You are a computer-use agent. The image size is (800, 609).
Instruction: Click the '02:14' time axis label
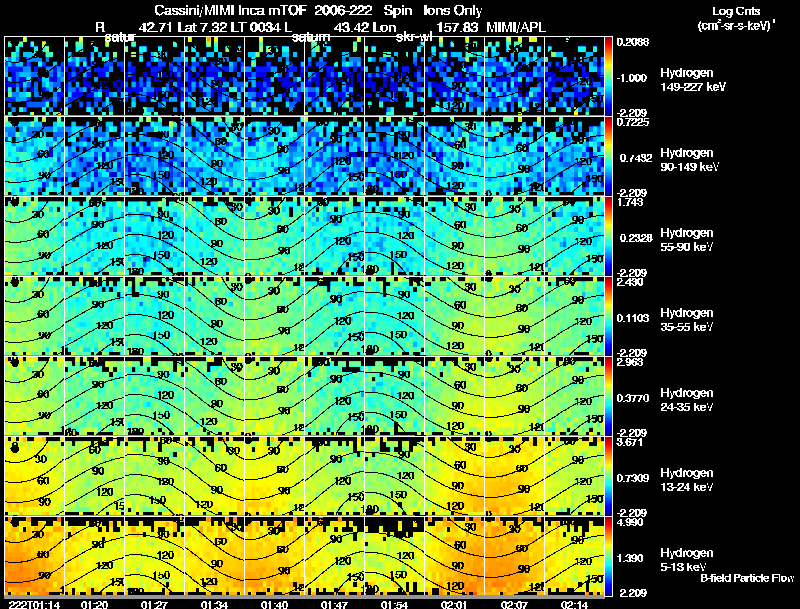tap(574, 604)
